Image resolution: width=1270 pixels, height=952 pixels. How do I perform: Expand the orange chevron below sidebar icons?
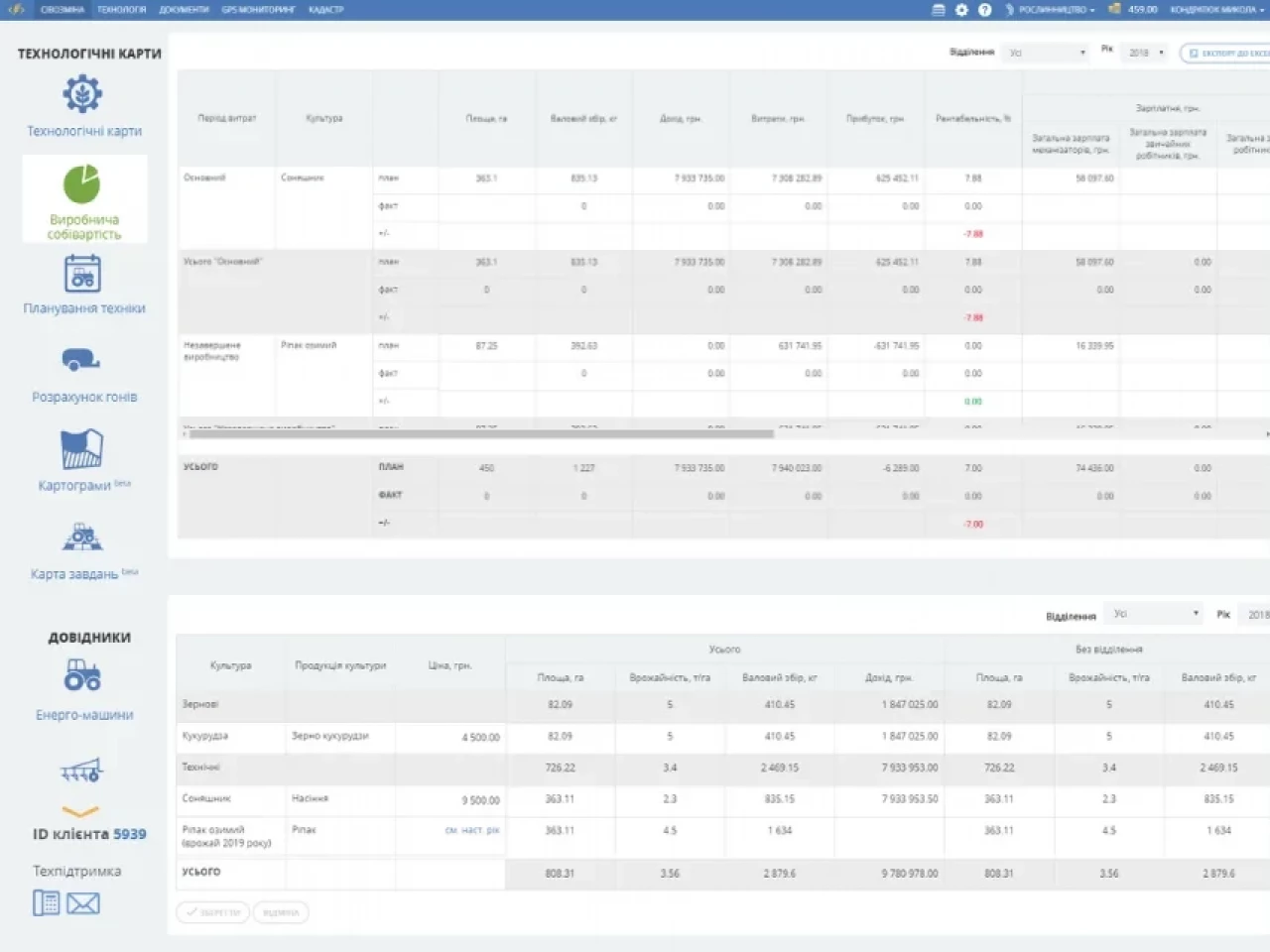point(80,812)
